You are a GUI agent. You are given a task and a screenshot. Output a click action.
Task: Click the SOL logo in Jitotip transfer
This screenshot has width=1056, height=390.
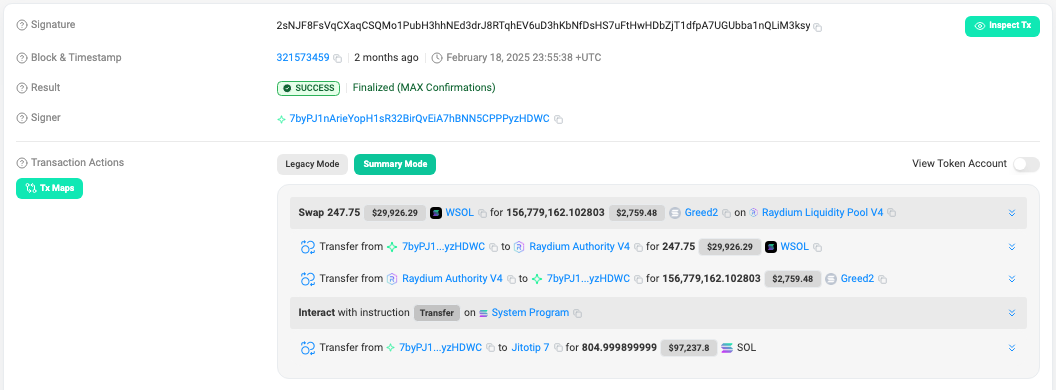pos(727,348)
